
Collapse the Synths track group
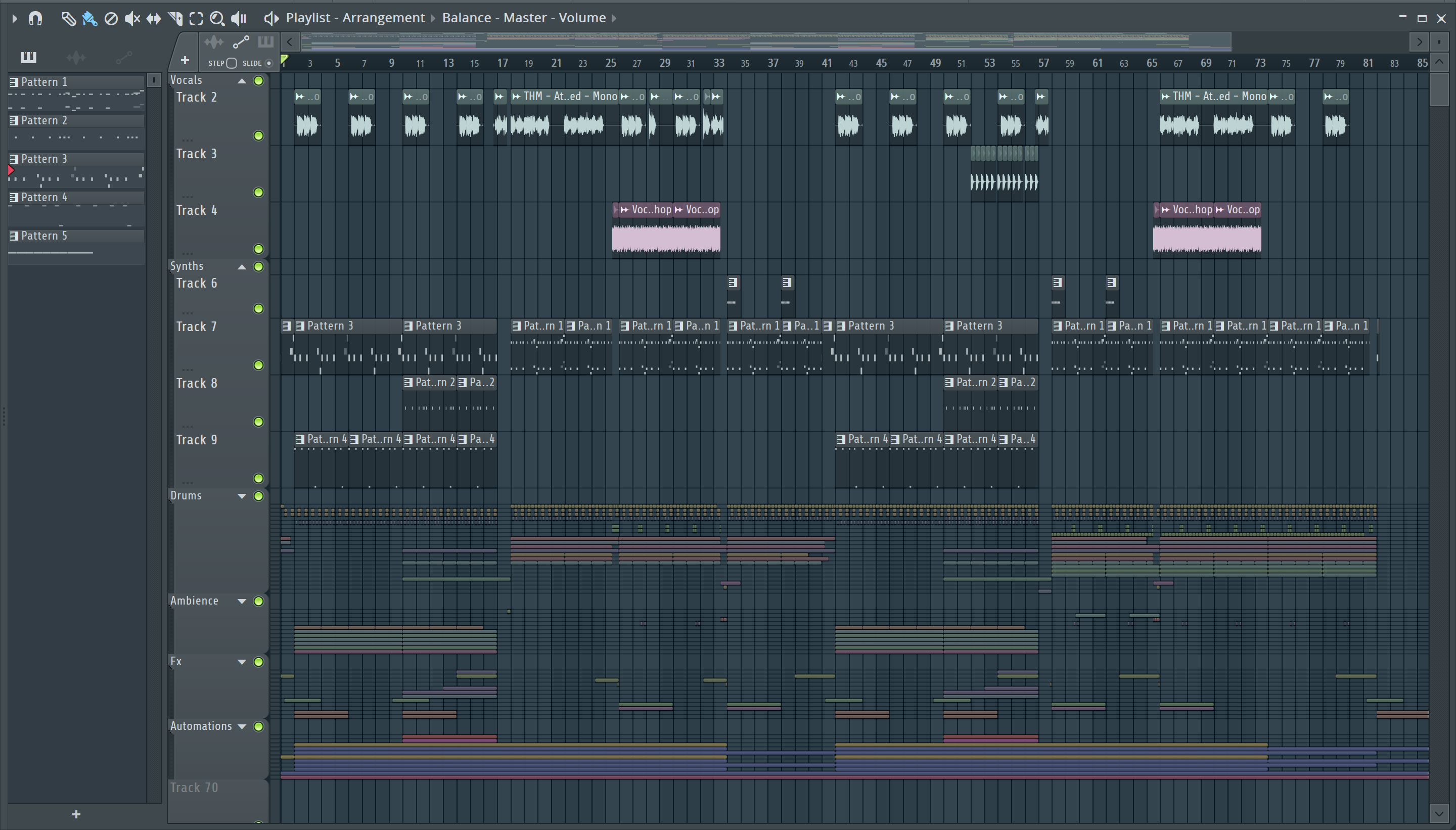coord(242,267)
